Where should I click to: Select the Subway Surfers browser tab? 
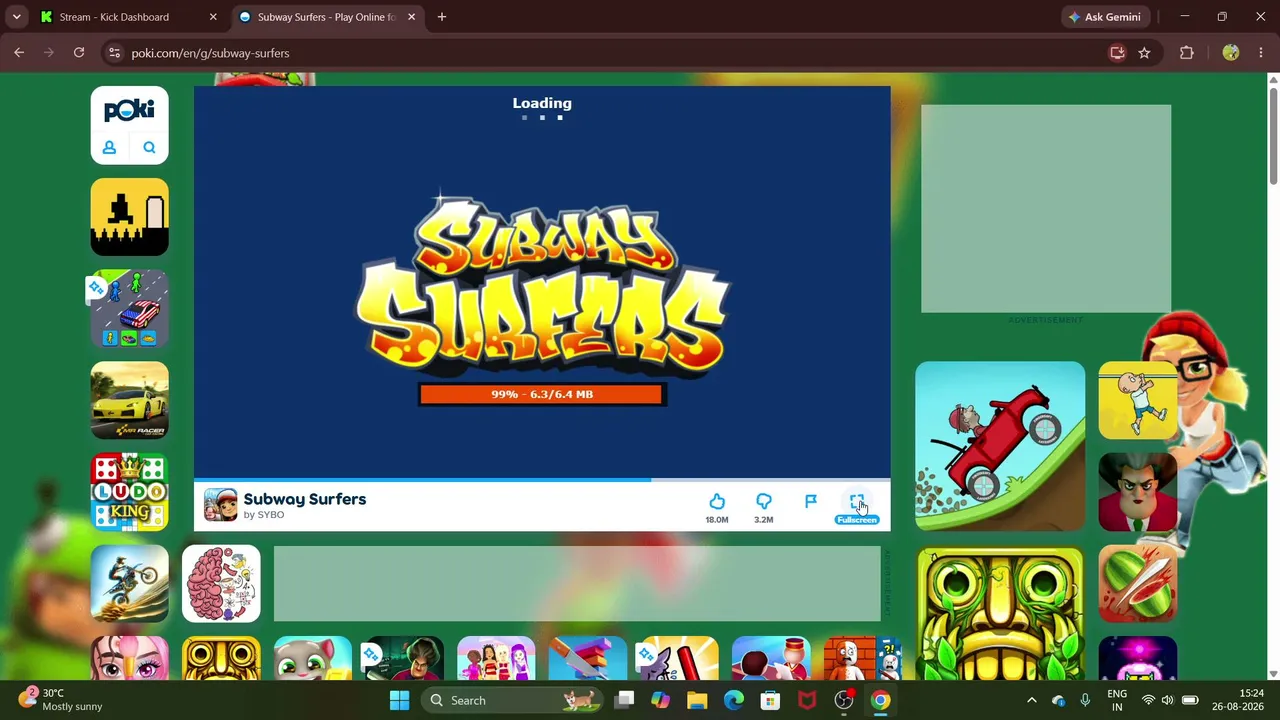[328, 17]
